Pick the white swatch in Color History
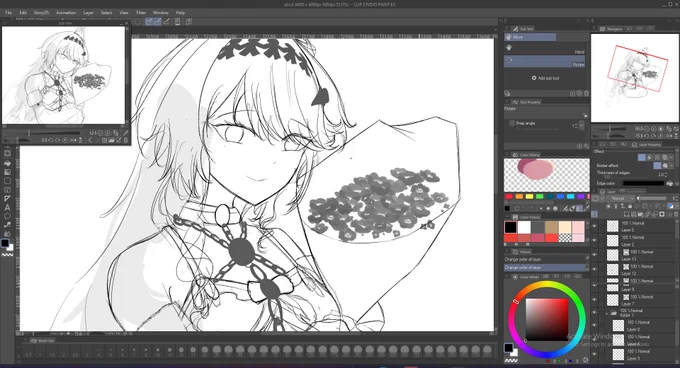This screenshot has height=368, width=680. coord(524,228)
